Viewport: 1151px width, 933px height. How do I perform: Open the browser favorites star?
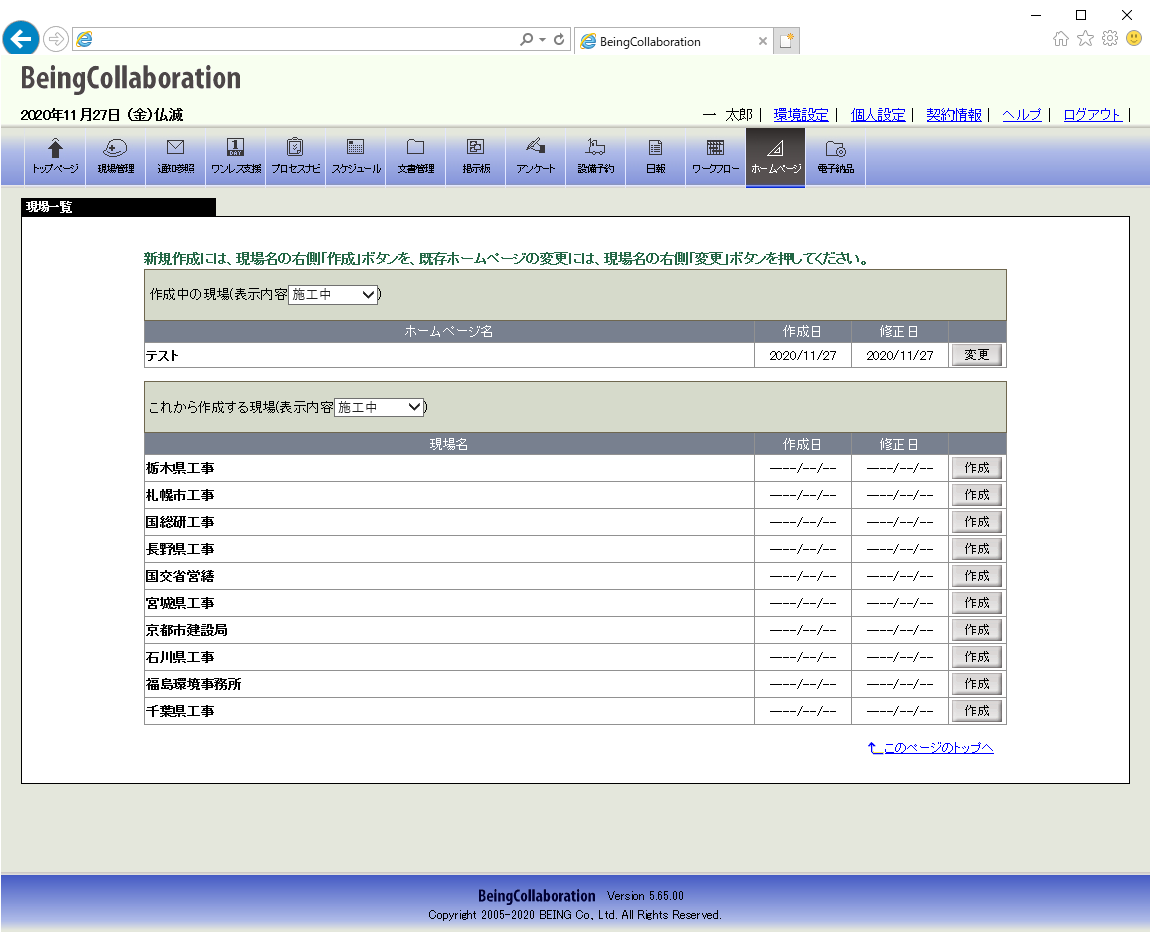[1085, 38]
